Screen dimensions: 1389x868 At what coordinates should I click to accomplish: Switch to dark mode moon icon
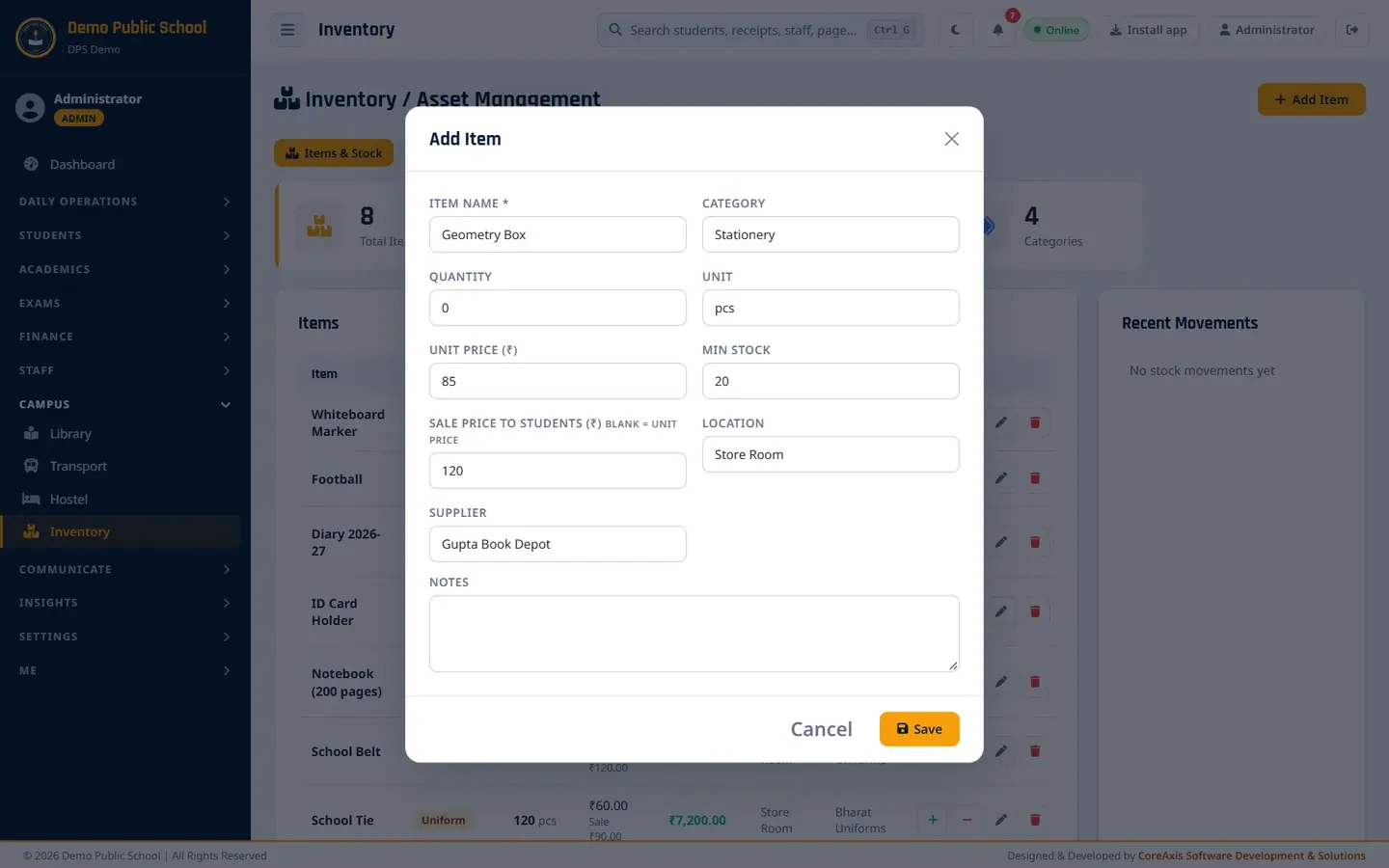click(x=955, y=30)
